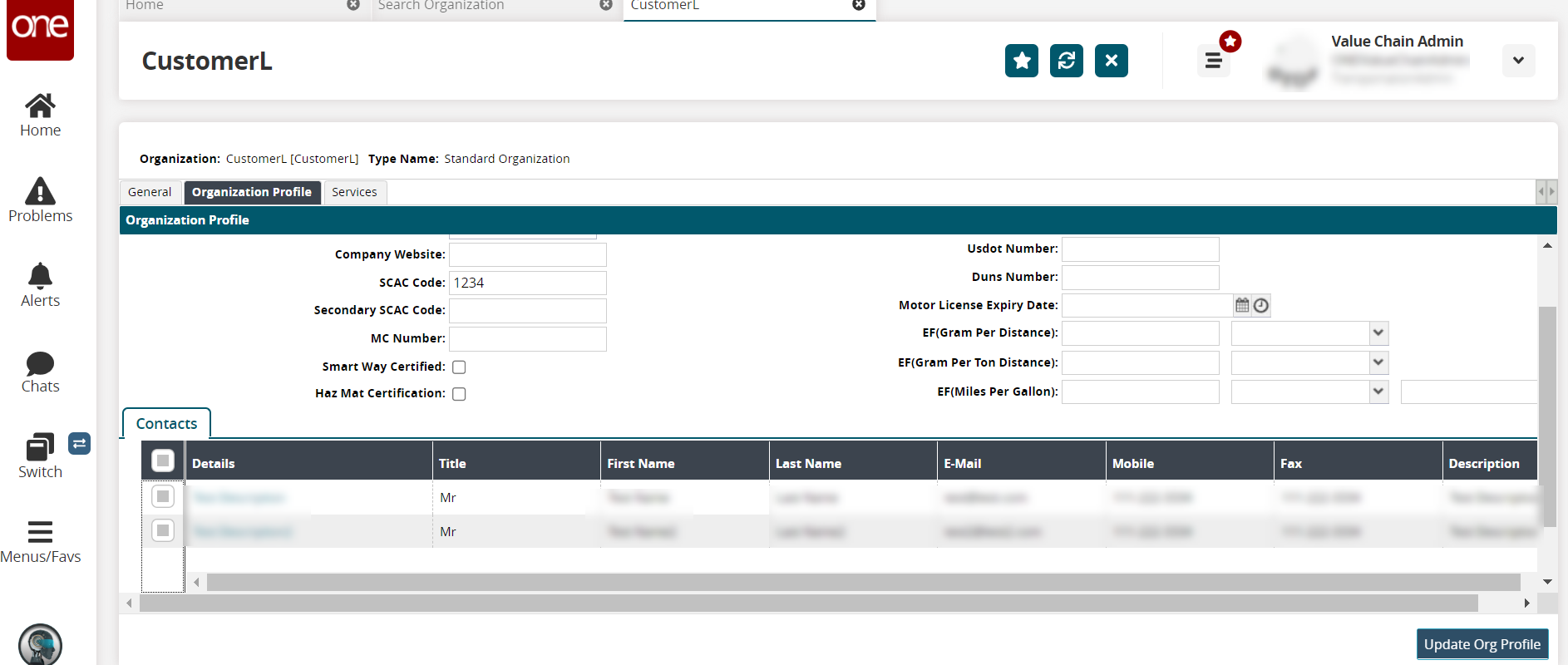The image size is (1568, 665).
Task: Close the Home tab
Action: (x=353, y=5)
